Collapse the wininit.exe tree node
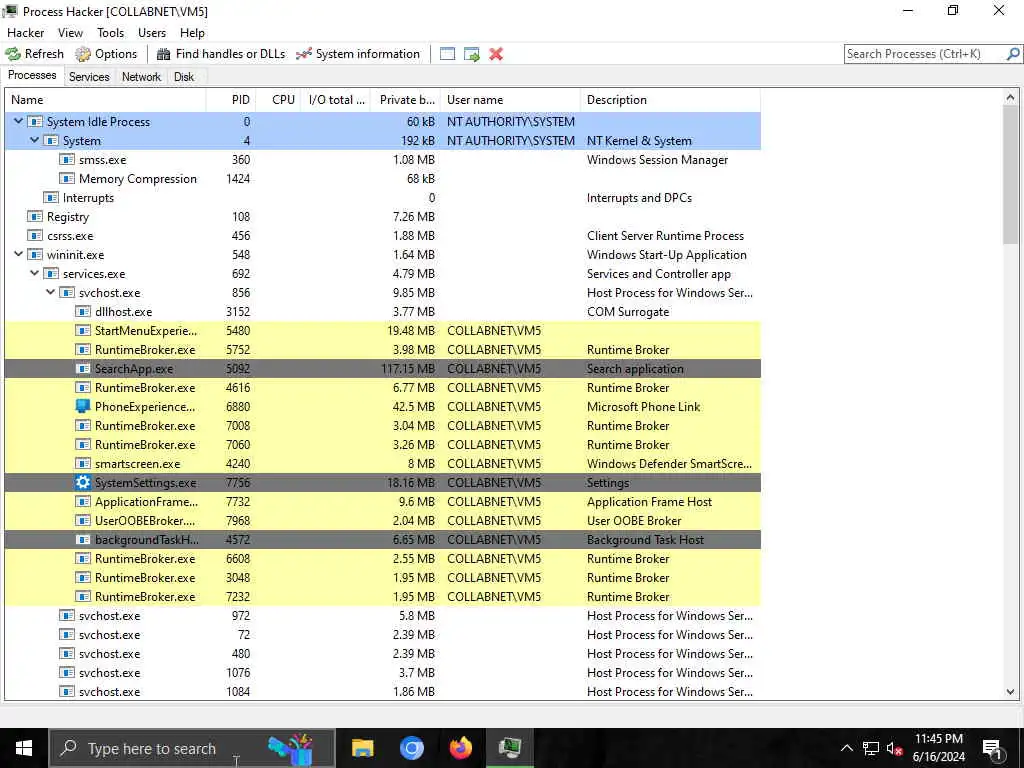The width and height of the screenshot is (1024, 768). [x=18, y=254]
